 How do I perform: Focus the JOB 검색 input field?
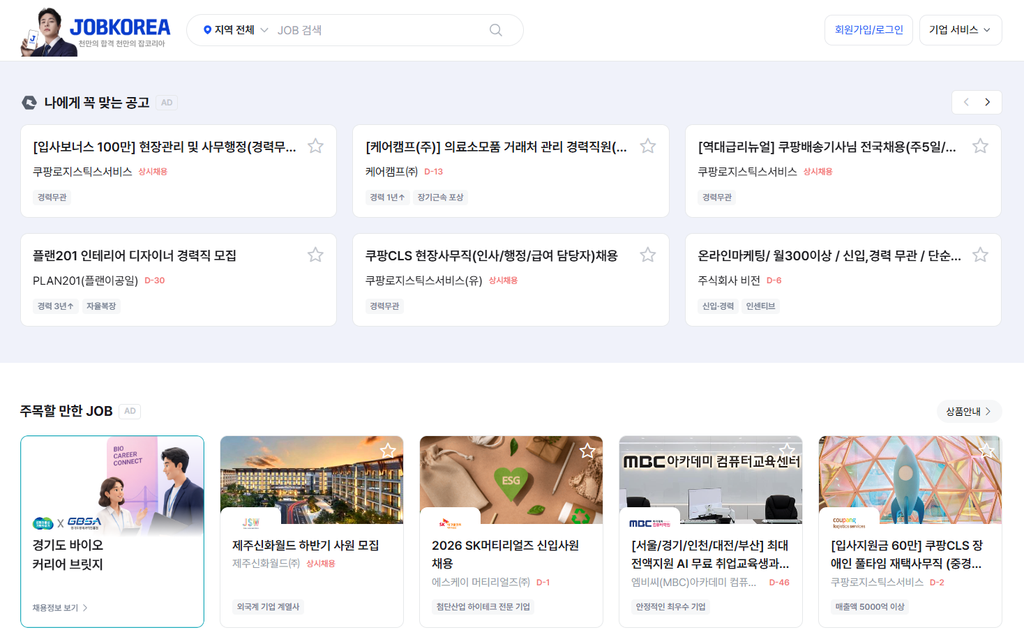click(x=379, y=30)
